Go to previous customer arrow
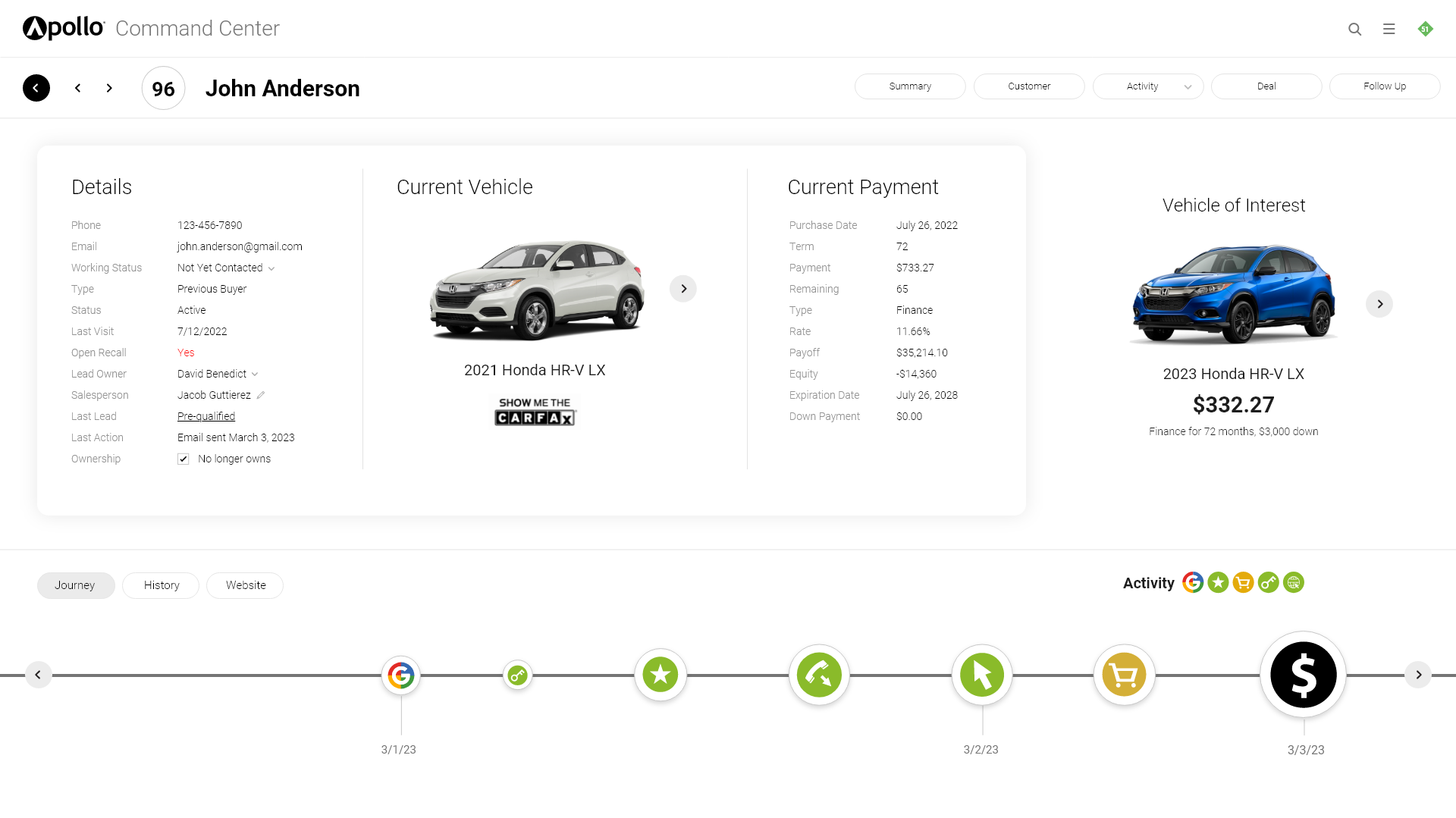The width and height of the screenshot is (1456, 818). pos(77,88)
